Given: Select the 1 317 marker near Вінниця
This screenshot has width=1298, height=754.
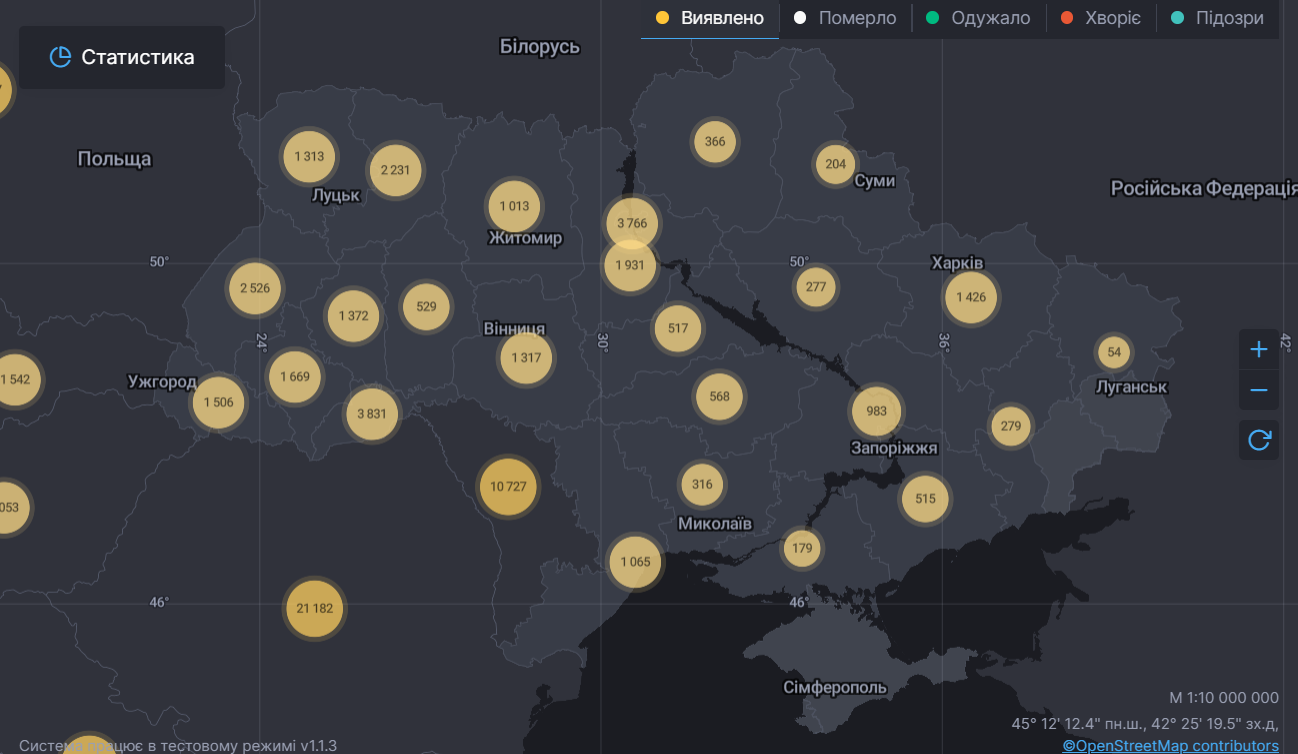Looking at the screenshot, I should point(526,358).
